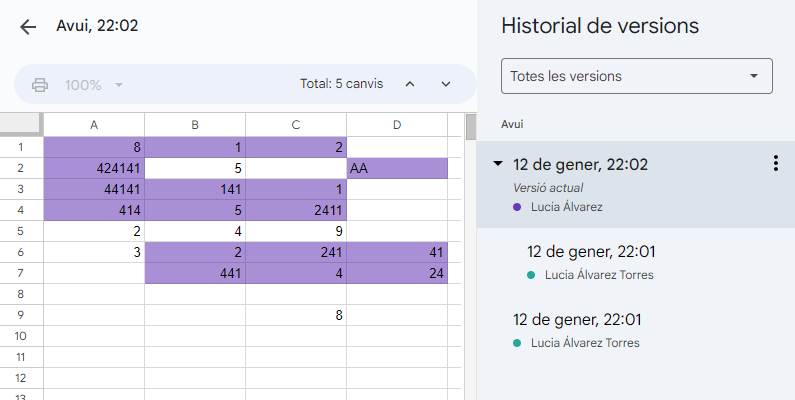
Task: Open the 100% zoom dropdown
Action: pyautogui.click(x=94, y=85)
